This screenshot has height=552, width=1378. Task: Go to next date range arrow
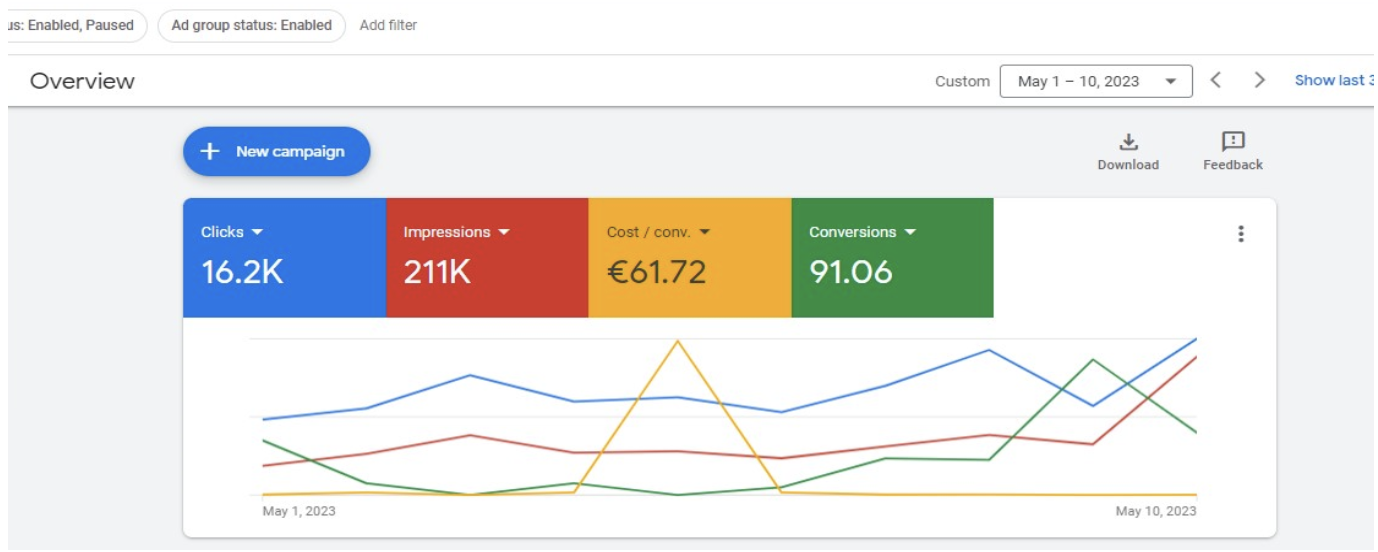pyautogui.click(x=1260, y=81)
